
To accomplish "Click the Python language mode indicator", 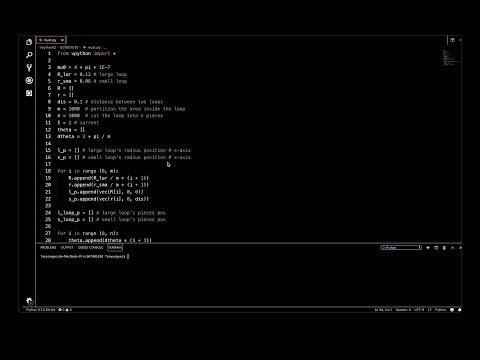I will click(440, 310).
